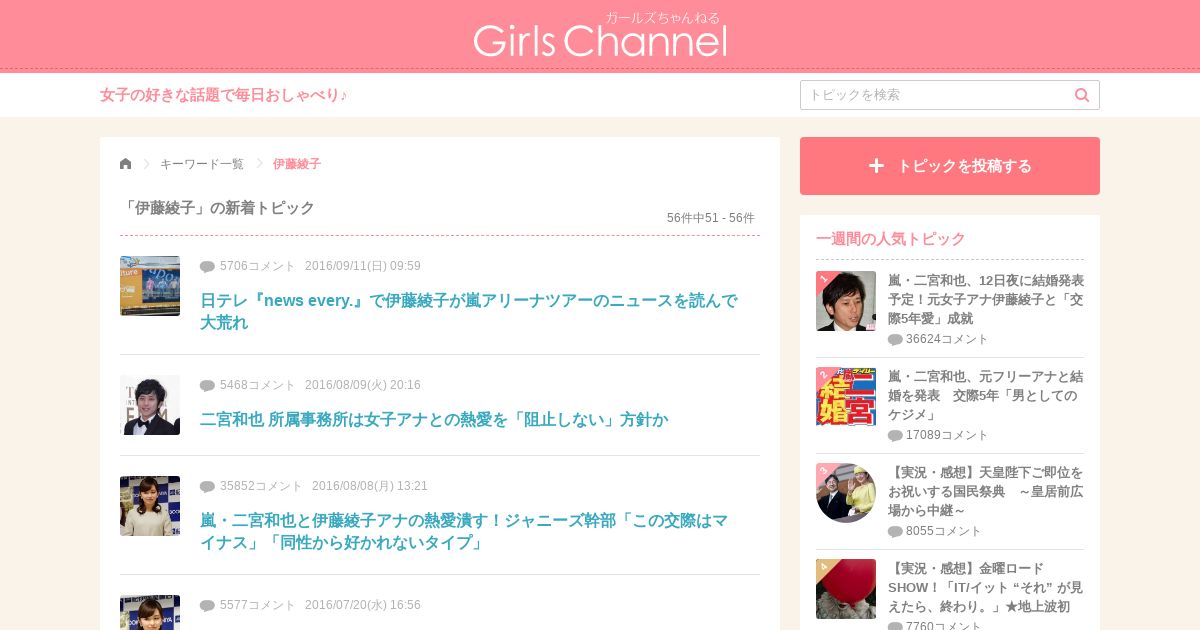Click the Girls Channel logo
Screen dimensions: 1200x630
click(x=600, y=35)
